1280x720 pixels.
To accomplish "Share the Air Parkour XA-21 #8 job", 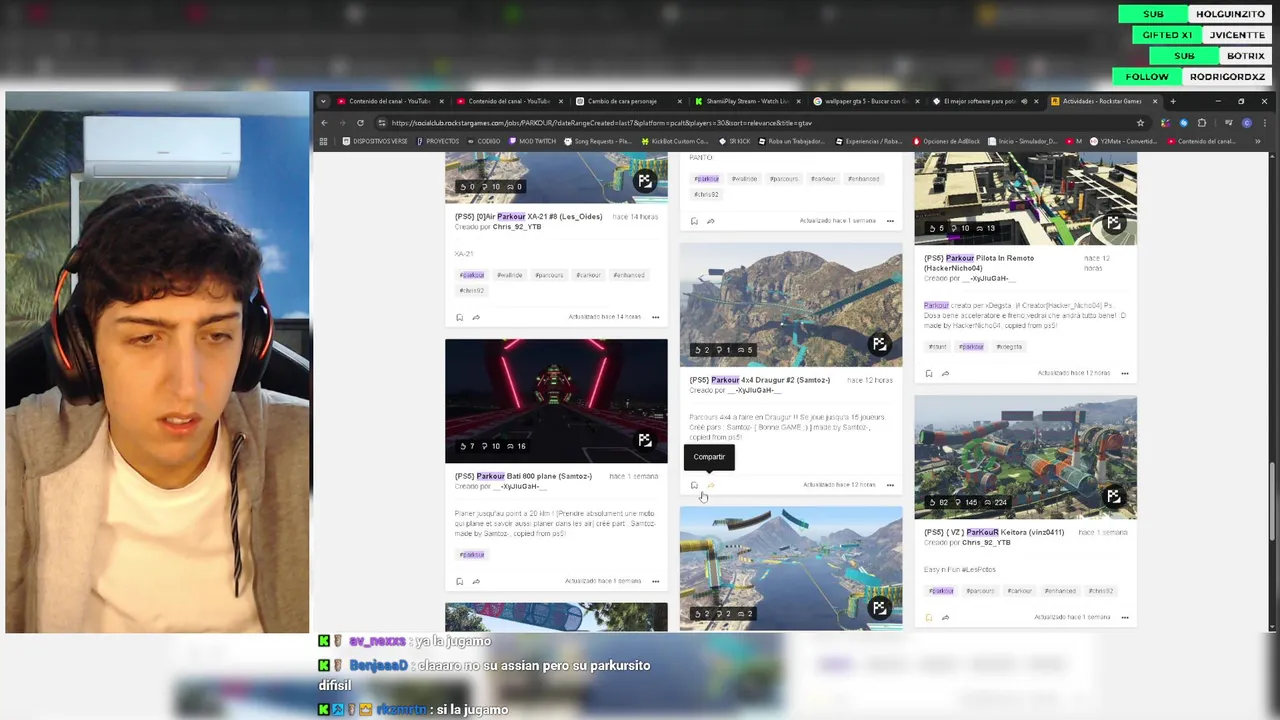I will coord(476,317).
